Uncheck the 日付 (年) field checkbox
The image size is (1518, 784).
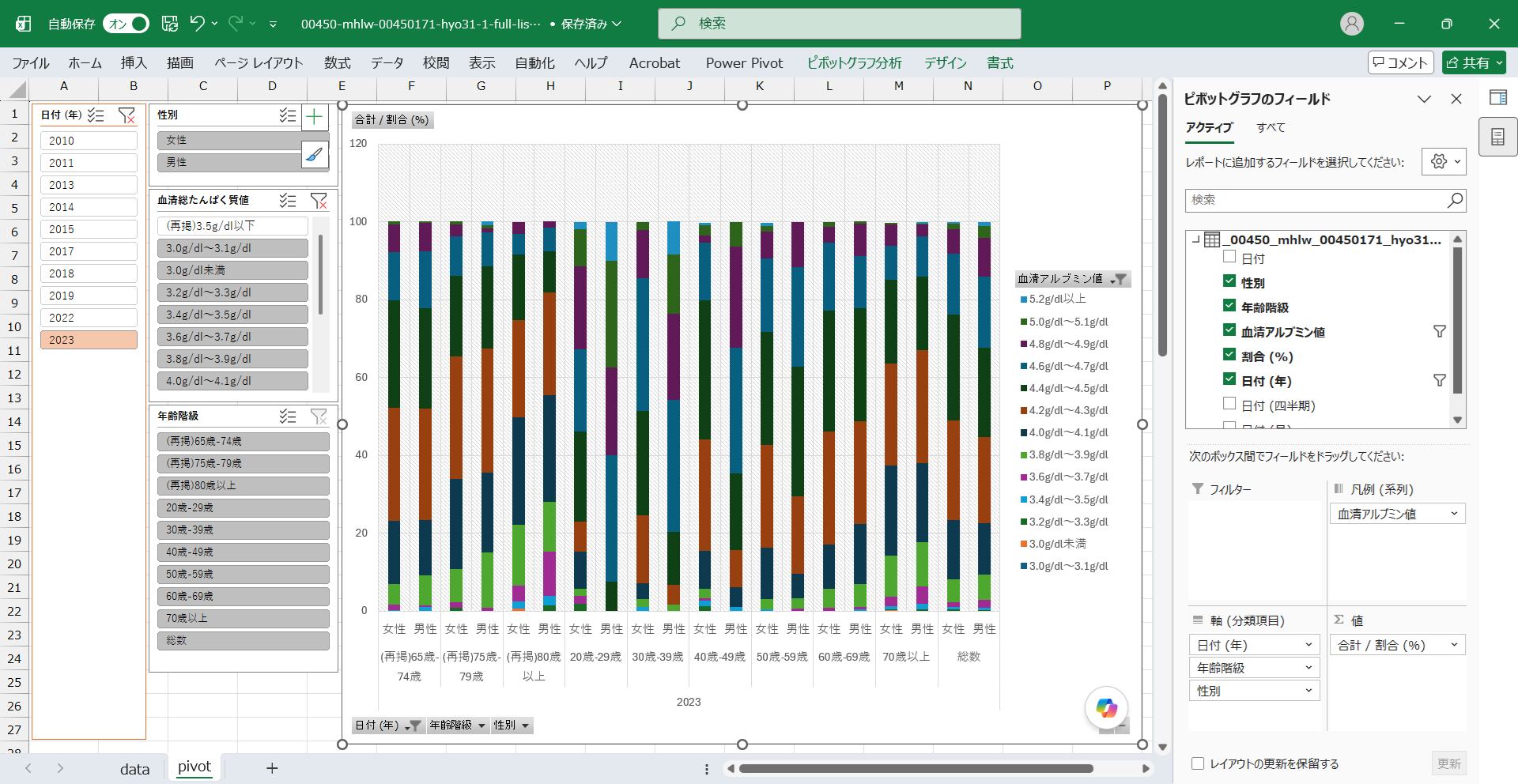click(1229, 379)
